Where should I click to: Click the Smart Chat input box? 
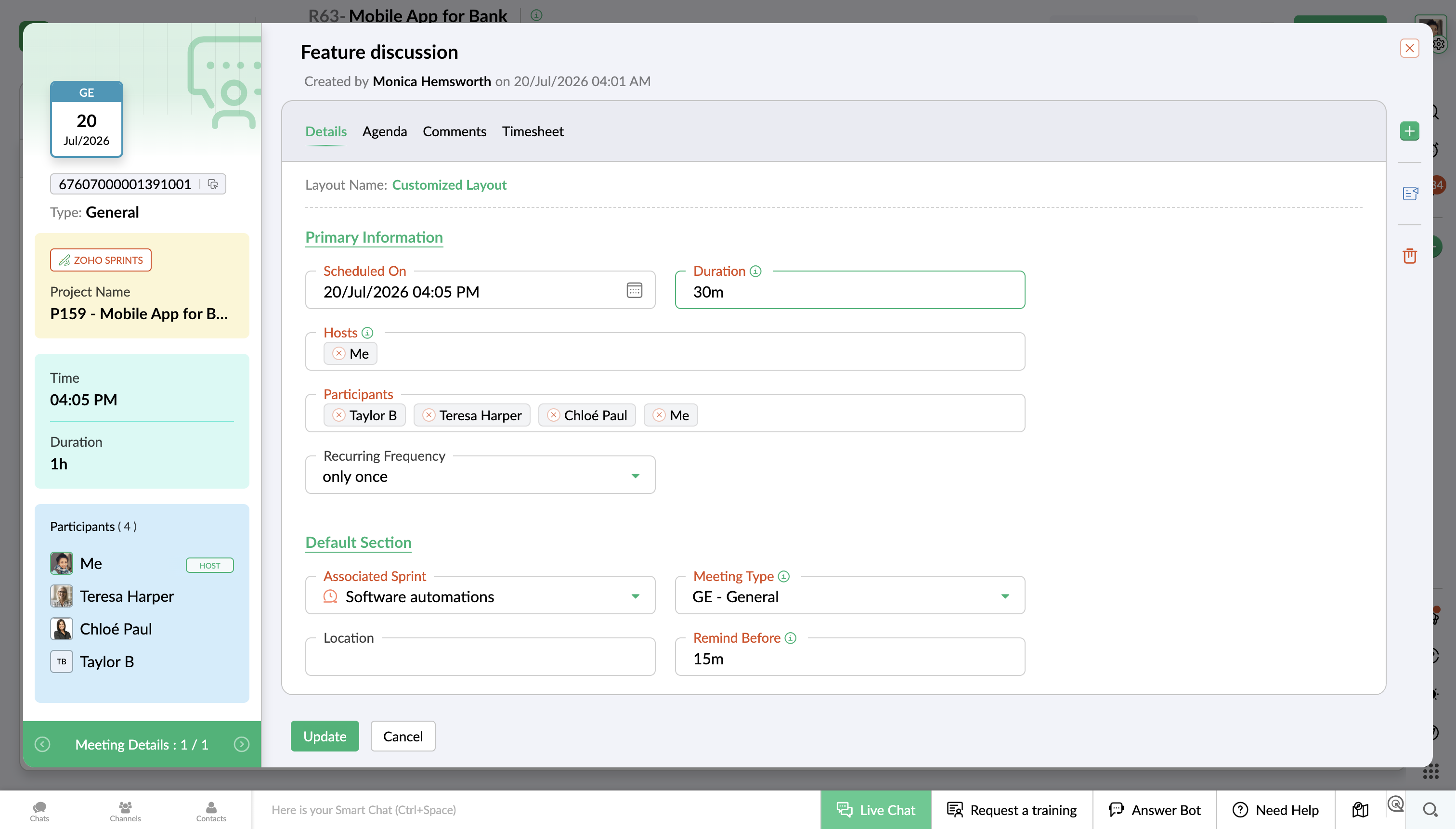point(535,810)
